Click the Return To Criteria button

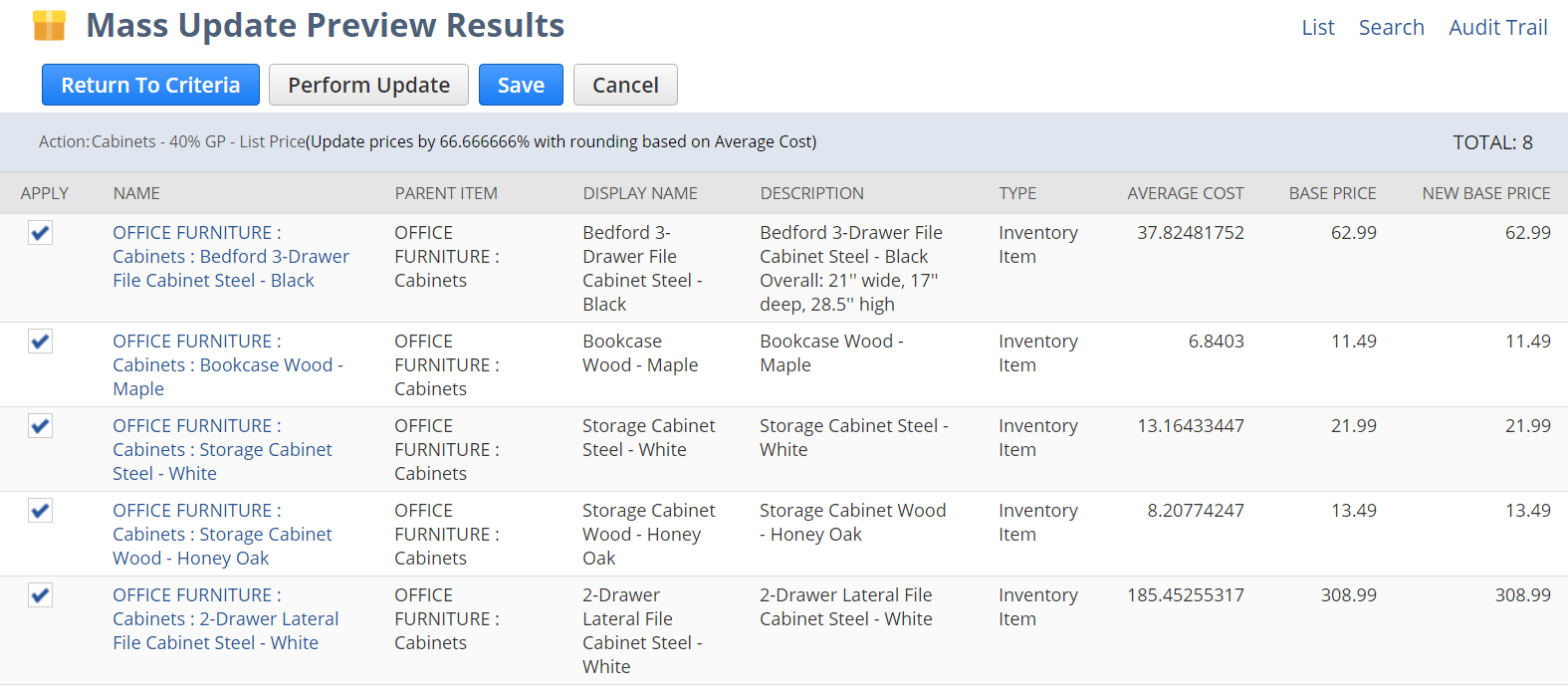click(x=150, y=86)
